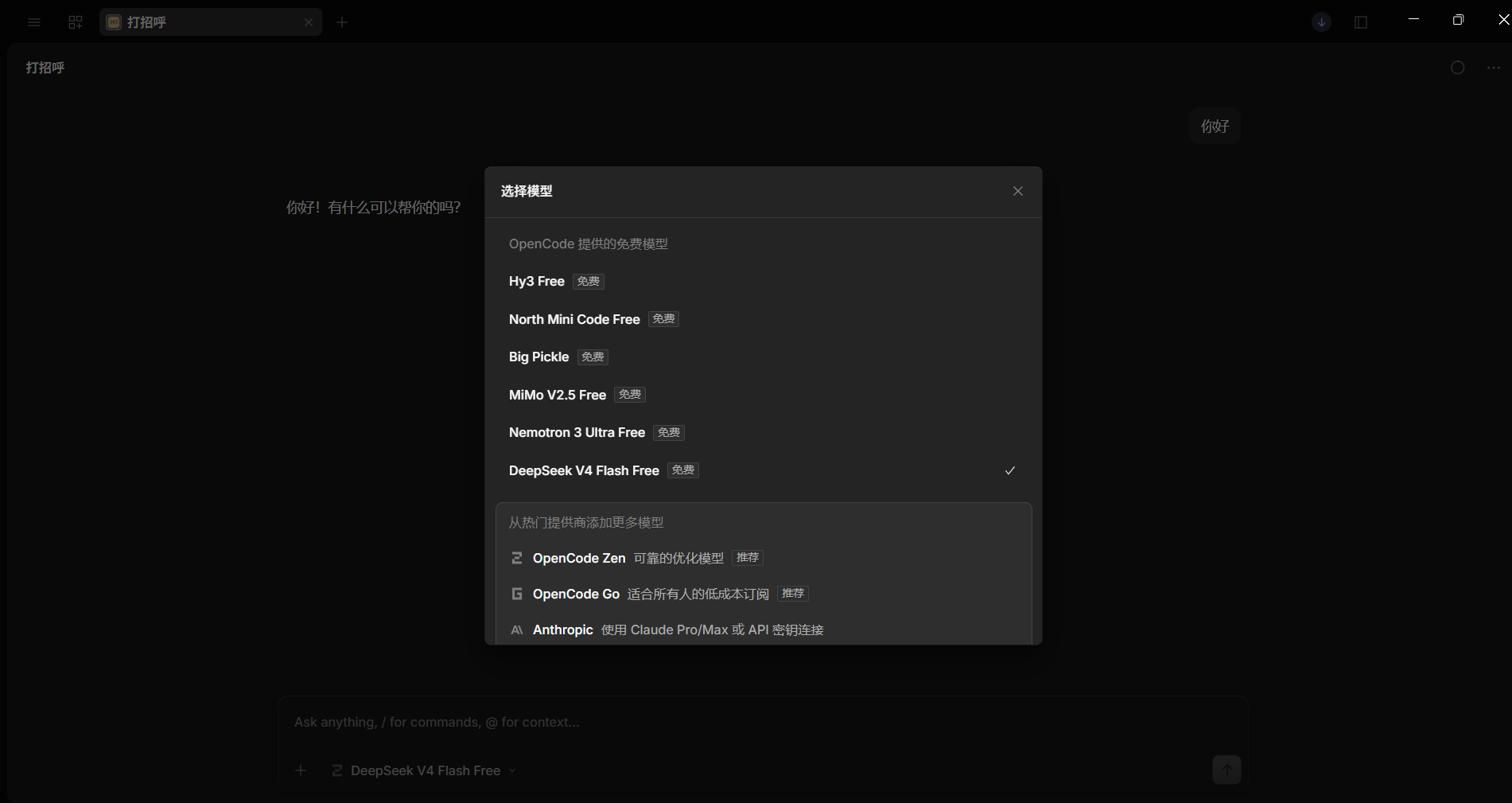Select the 打招呼 tab
This screenshot has width=1512, height=803.
[211, 22]
